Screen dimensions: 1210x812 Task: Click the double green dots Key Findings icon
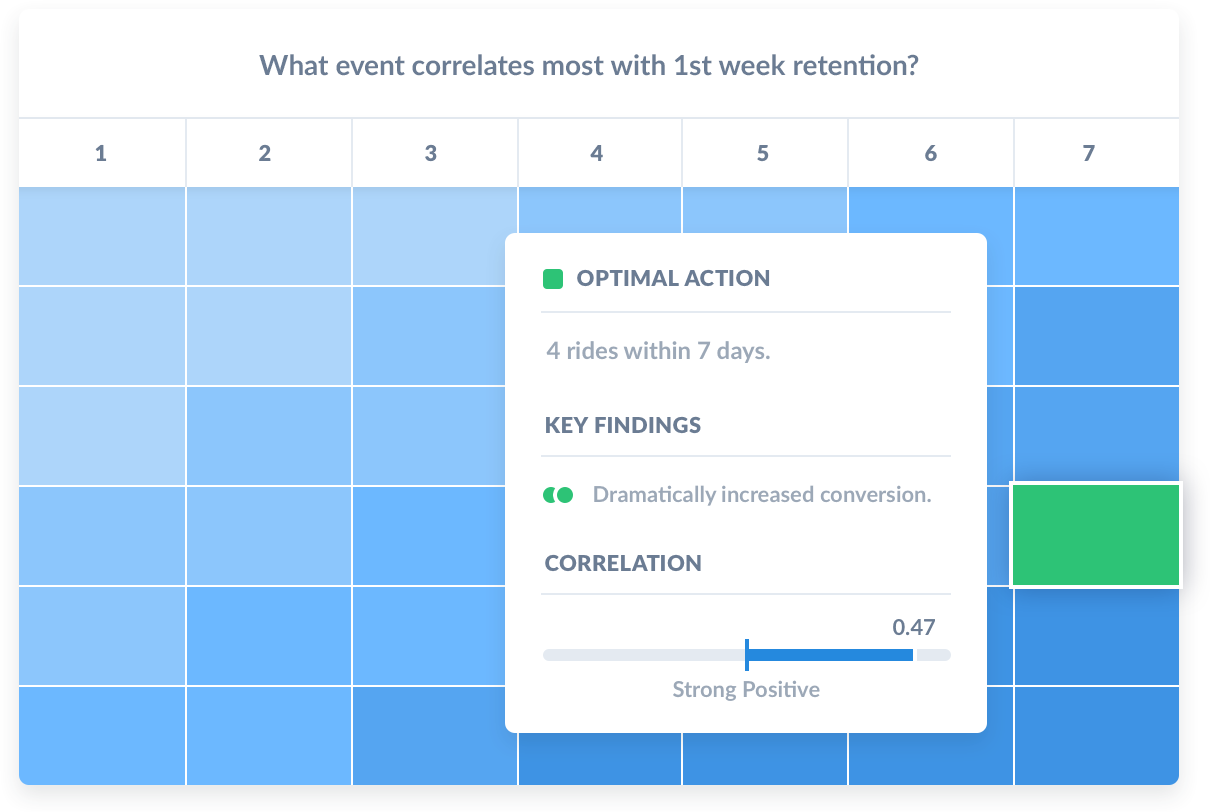pyautogui.click(x=558, y=495)
